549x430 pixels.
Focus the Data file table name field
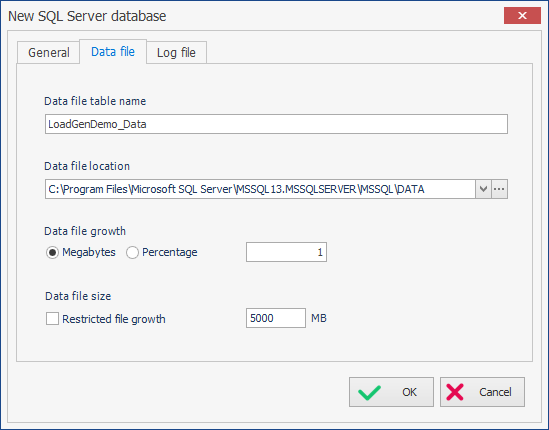pyautogui.click(x=276, y=124)
